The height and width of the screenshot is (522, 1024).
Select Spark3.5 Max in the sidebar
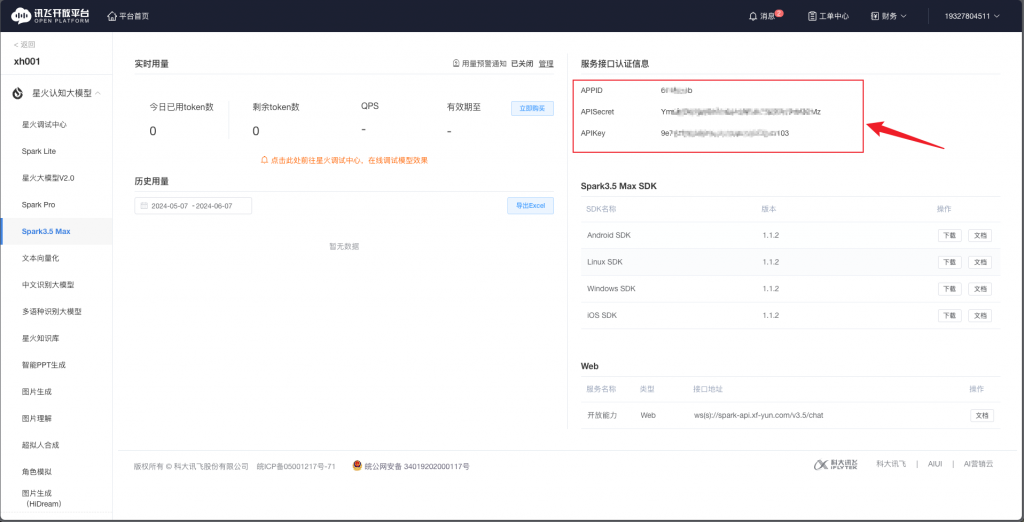[46, 231]
